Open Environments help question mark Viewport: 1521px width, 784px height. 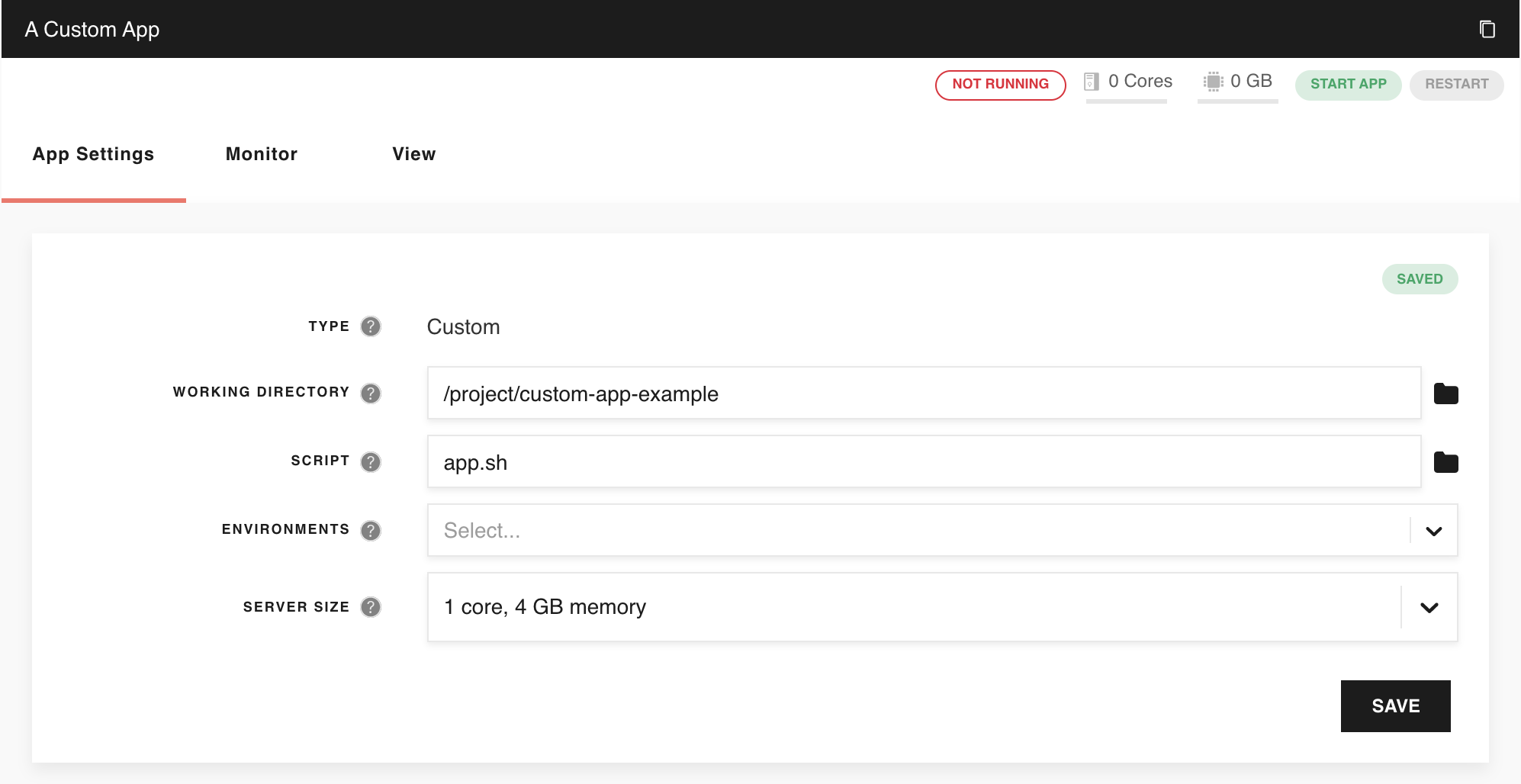tap(371, 530)
